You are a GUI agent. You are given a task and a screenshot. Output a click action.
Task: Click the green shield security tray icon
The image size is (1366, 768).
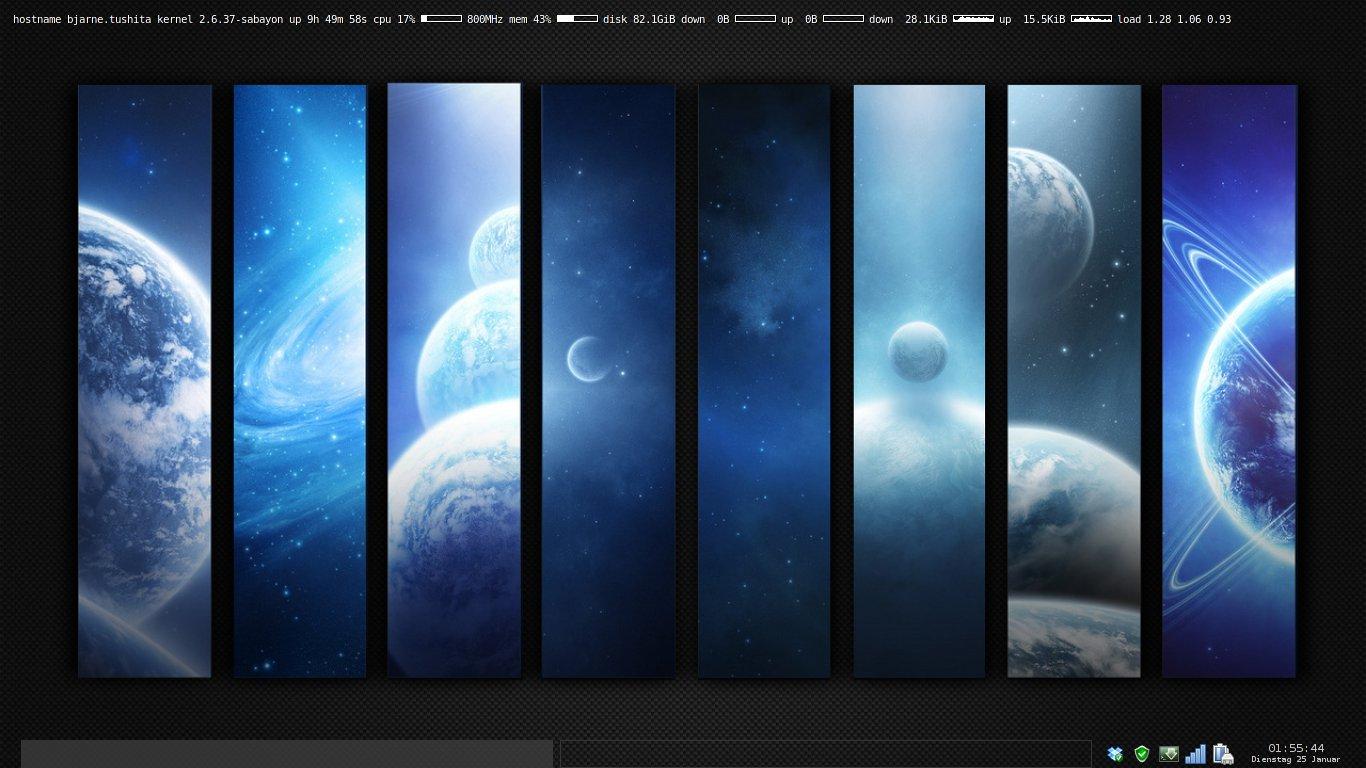(1142, 753)
